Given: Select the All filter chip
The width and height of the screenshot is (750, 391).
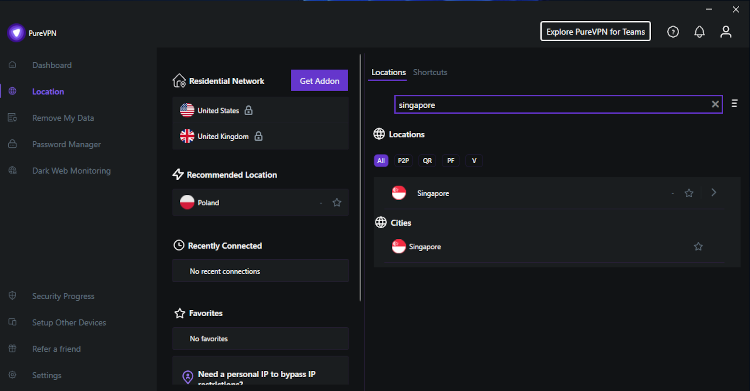Looking at the screenshot, I should coord(381,160).
